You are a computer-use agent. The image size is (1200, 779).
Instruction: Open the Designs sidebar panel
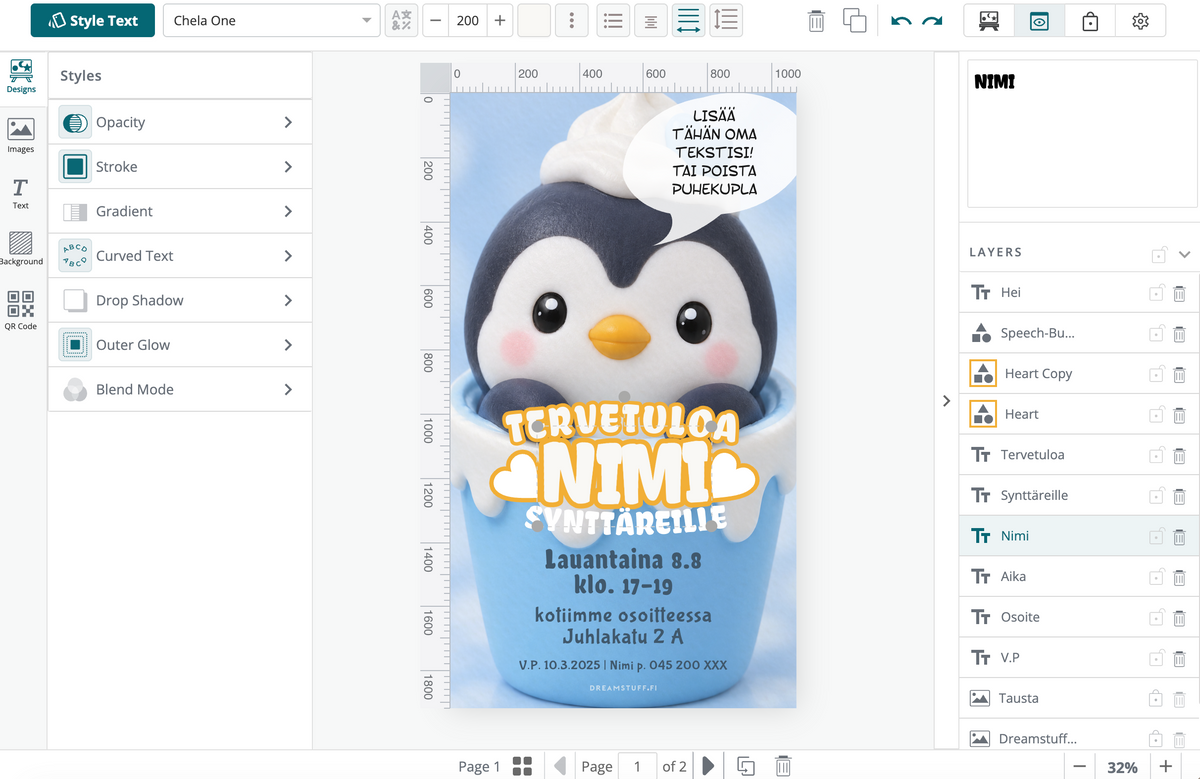[21, 76]
